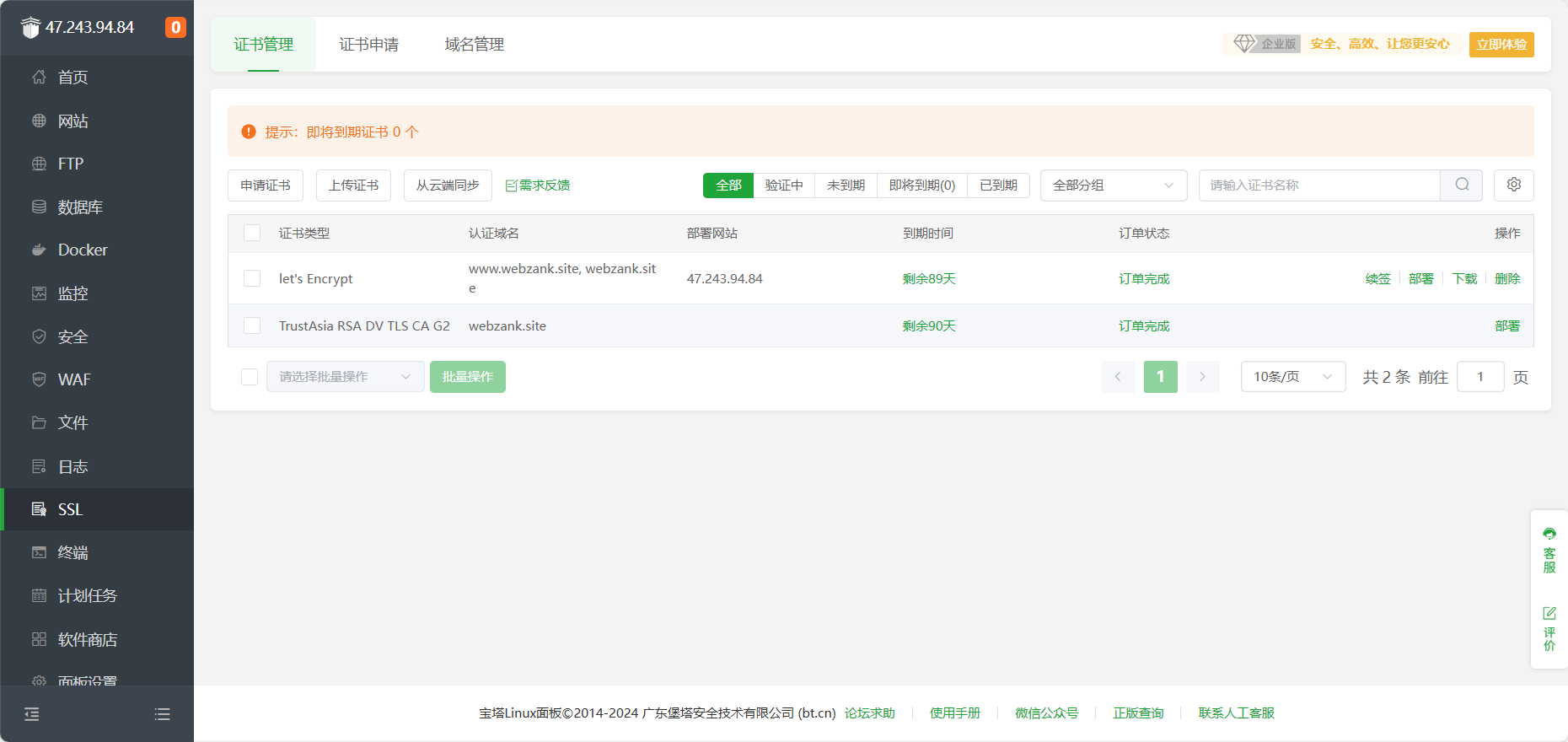Check the let's Encrypt certificate row
Viewport: 1568px width, 742px height.
252,278
